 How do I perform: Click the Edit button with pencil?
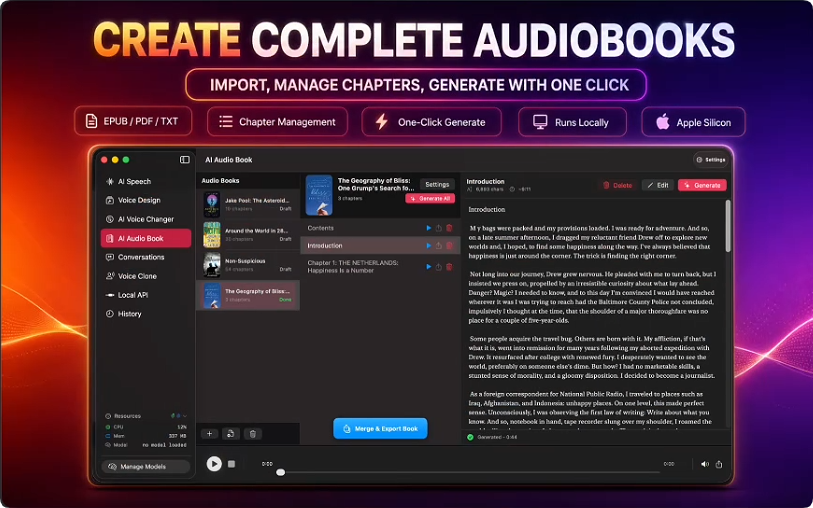658,185
